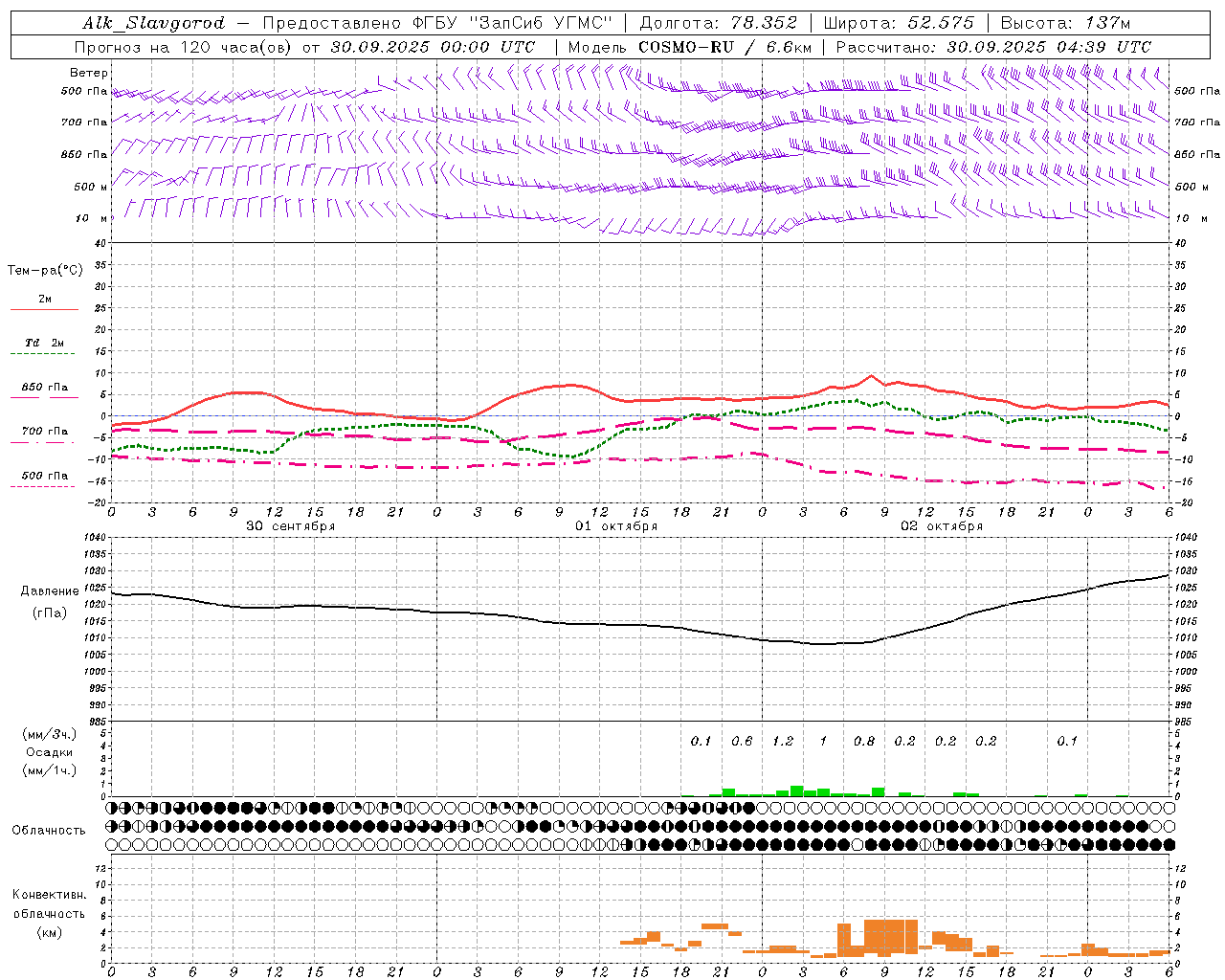Click the (км) unit of convective panel
Screen dimensions: 1225x980
[50, 932]
